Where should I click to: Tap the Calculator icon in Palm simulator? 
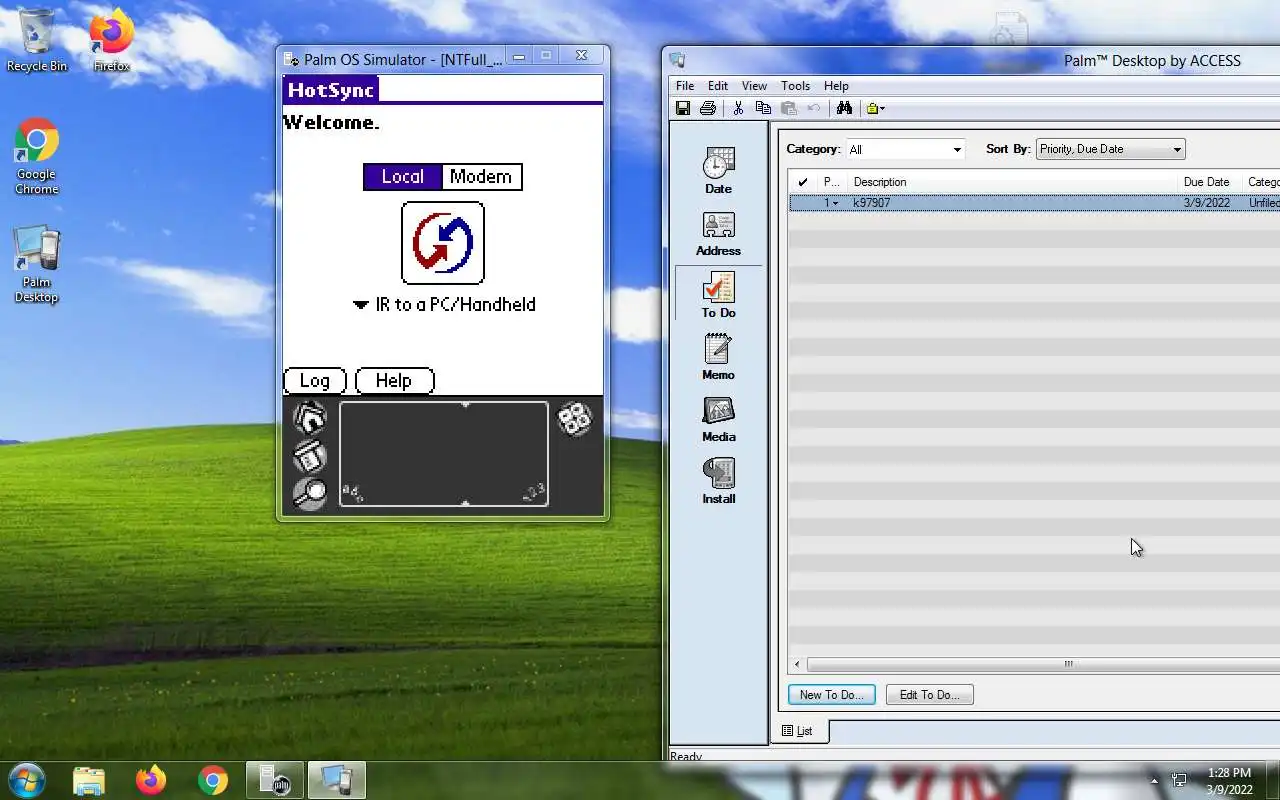pyautogui.click(x=575, y=419)
